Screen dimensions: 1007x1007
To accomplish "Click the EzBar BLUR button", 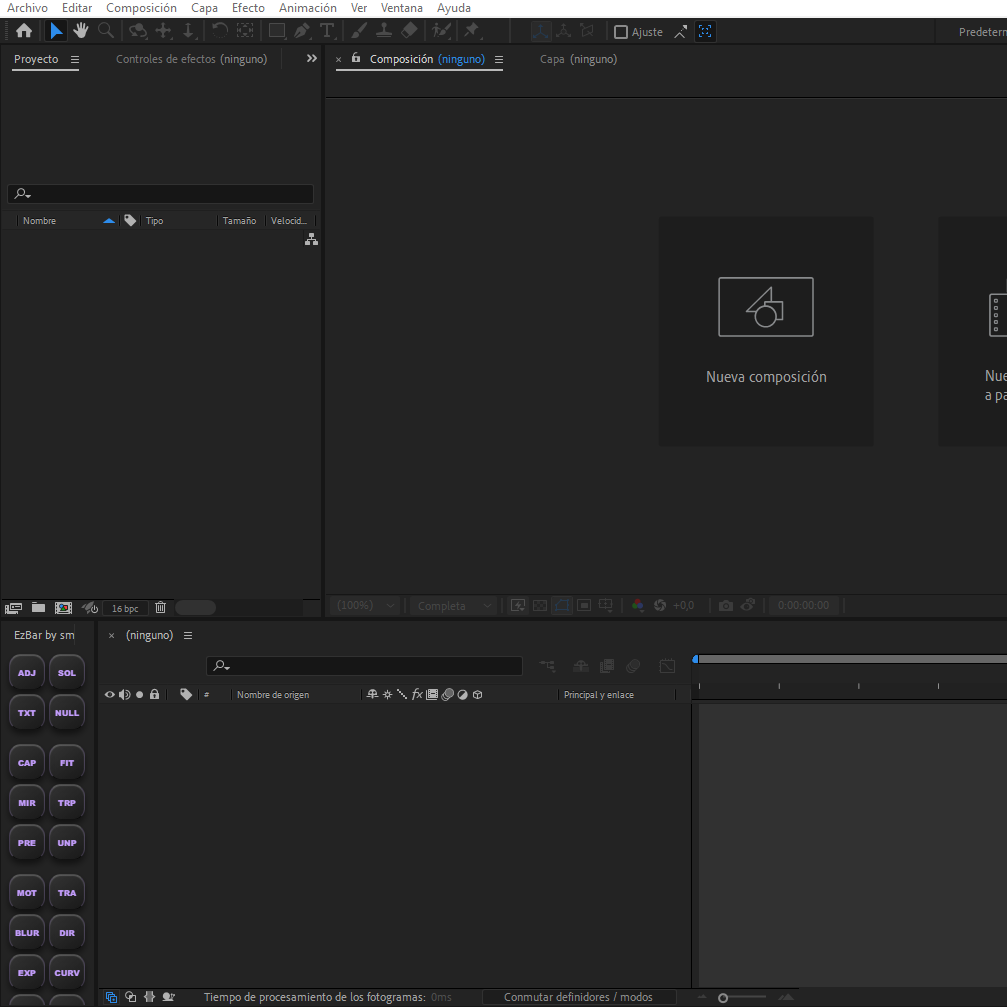I will (27, 933).
